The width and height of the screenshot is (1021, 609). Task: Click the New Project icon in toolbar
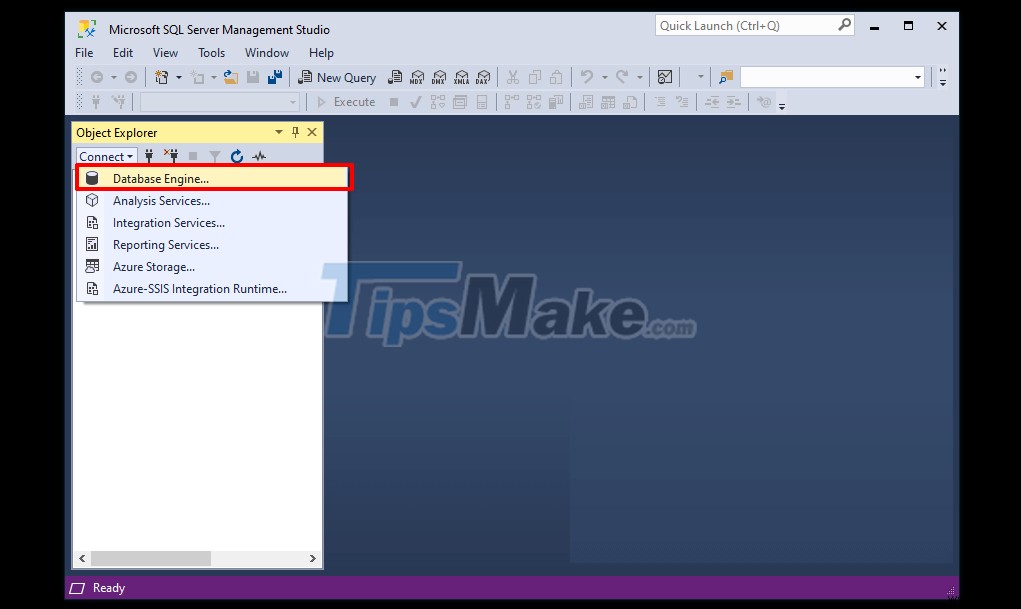point(161,78)
